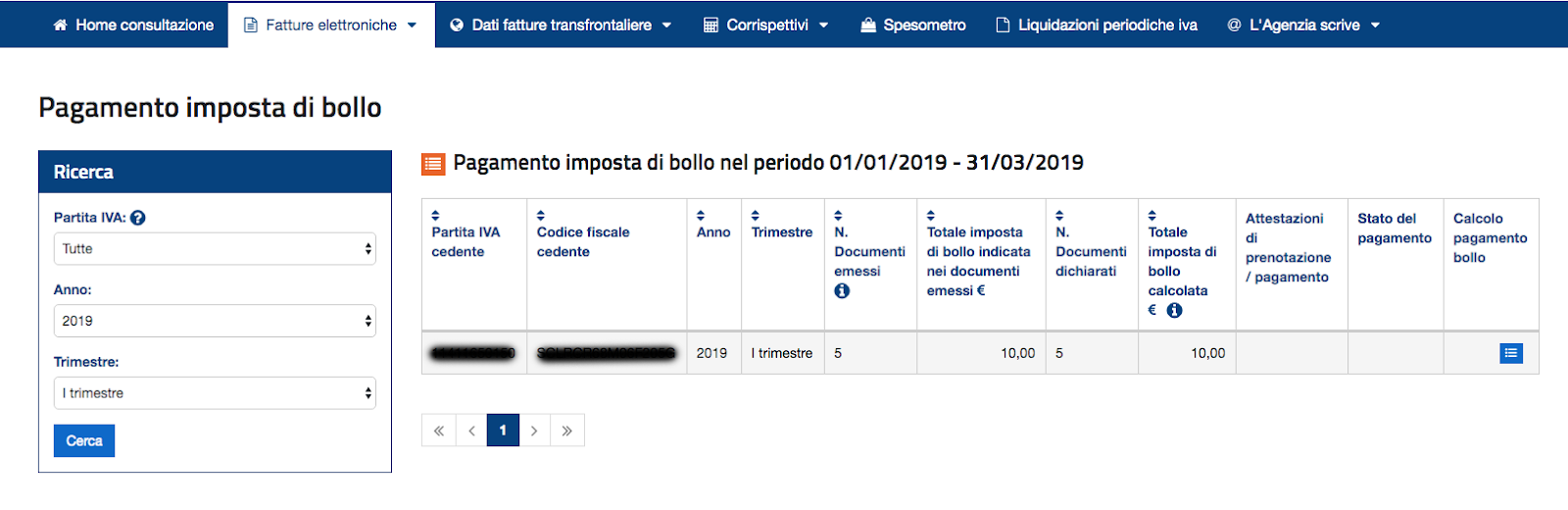Click the info icon beside Totale imposta calcolata

point(1174,311)
